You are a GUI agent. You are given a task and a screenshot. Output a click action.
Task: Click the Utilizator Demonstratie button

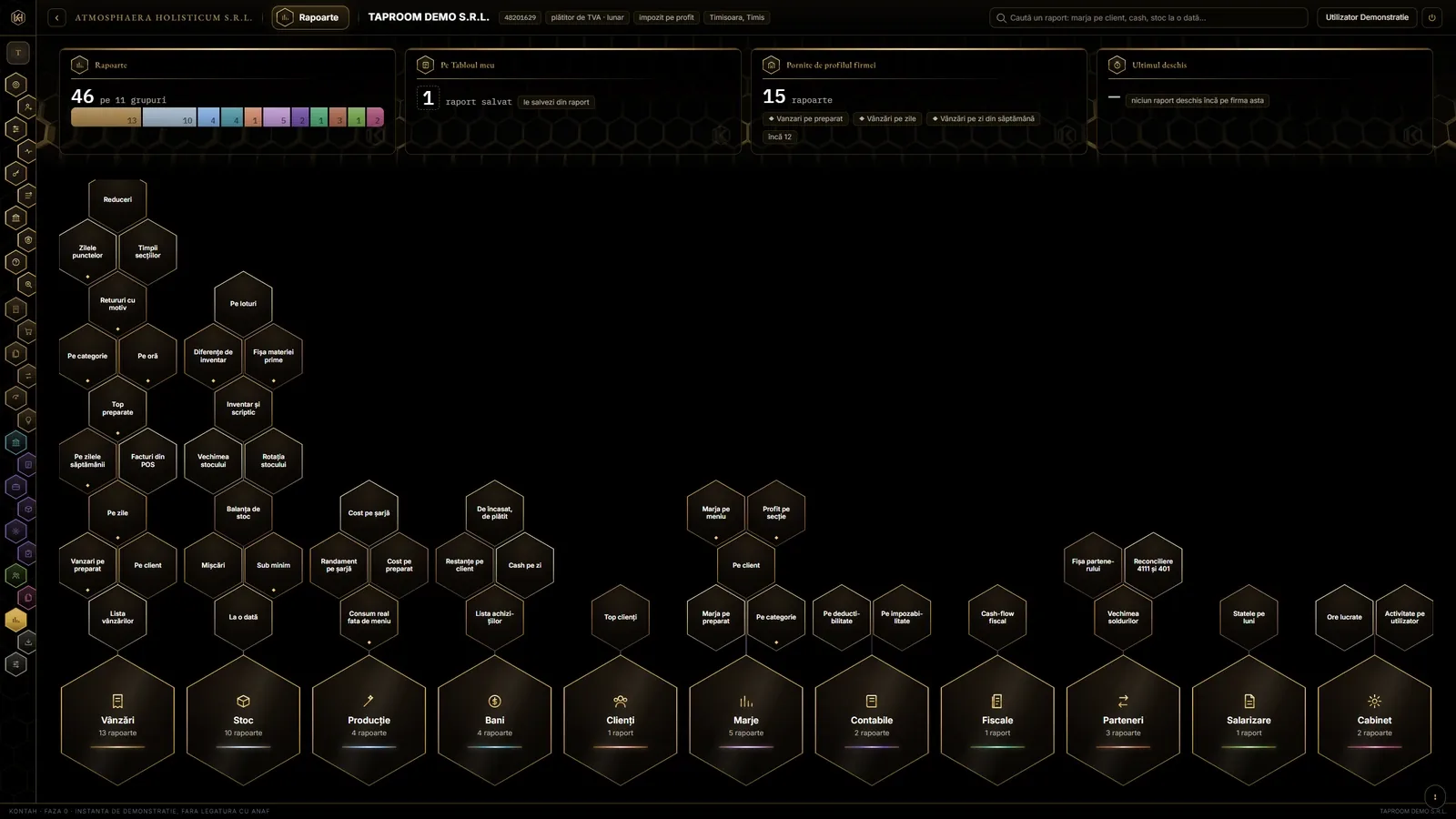click(1367, 17)
